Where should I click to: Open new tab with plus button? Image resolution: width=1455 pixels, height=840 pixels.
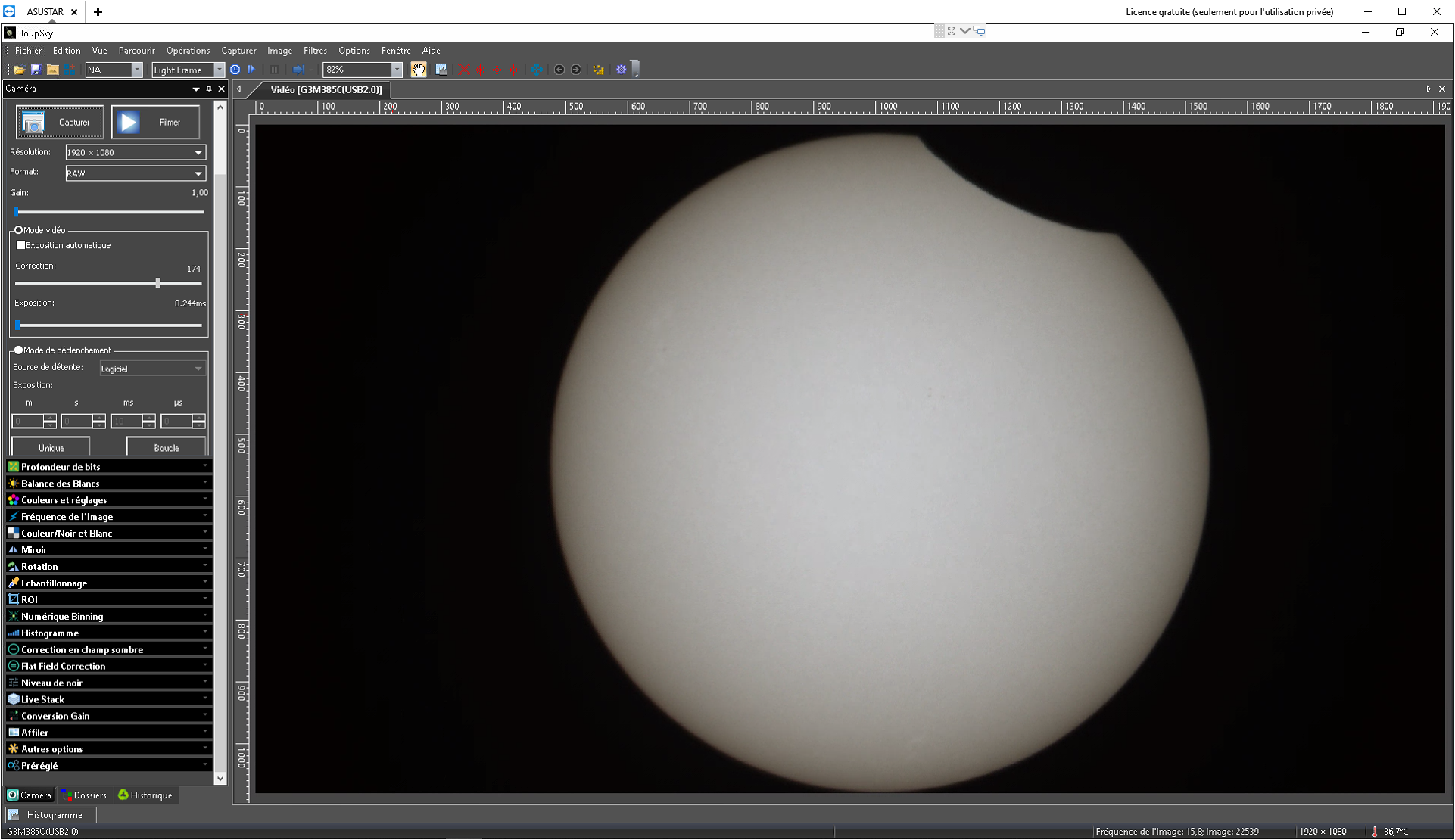point(98,11)
